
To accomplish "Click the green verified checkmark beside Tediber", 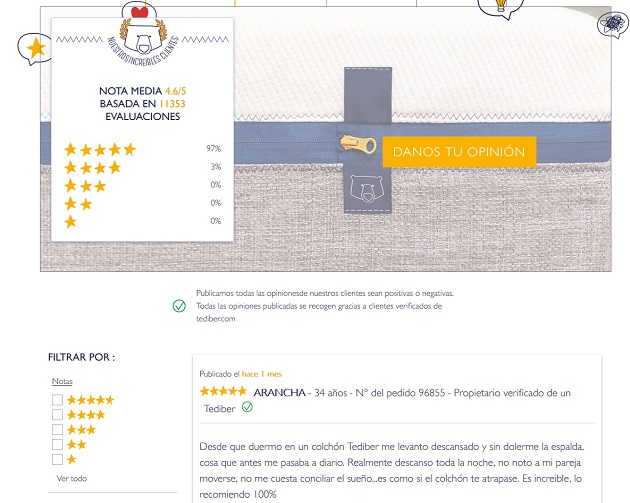I will 247,407.
